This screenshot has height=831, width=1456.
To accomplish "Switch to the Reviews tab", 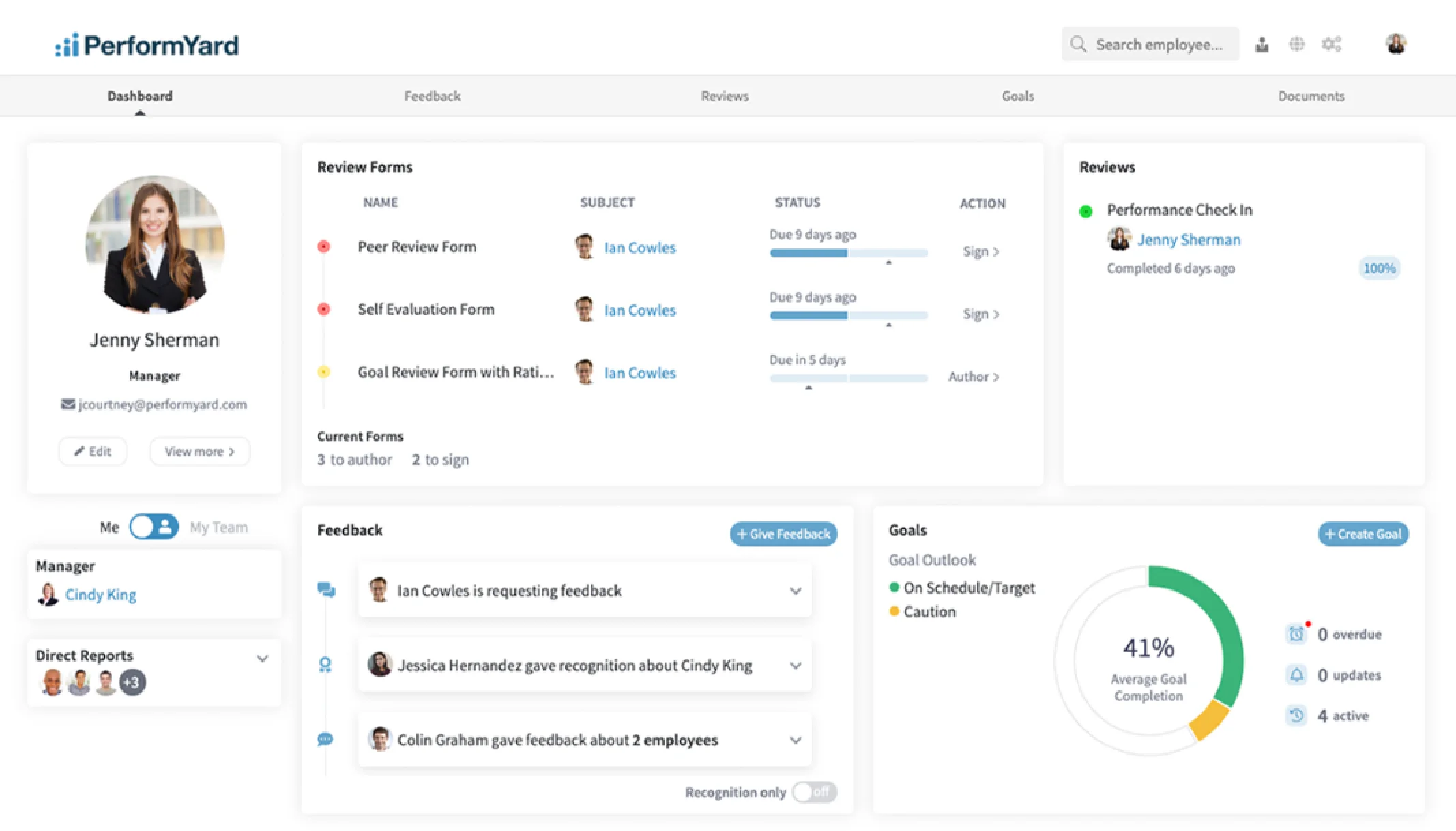I will [724, 96].
